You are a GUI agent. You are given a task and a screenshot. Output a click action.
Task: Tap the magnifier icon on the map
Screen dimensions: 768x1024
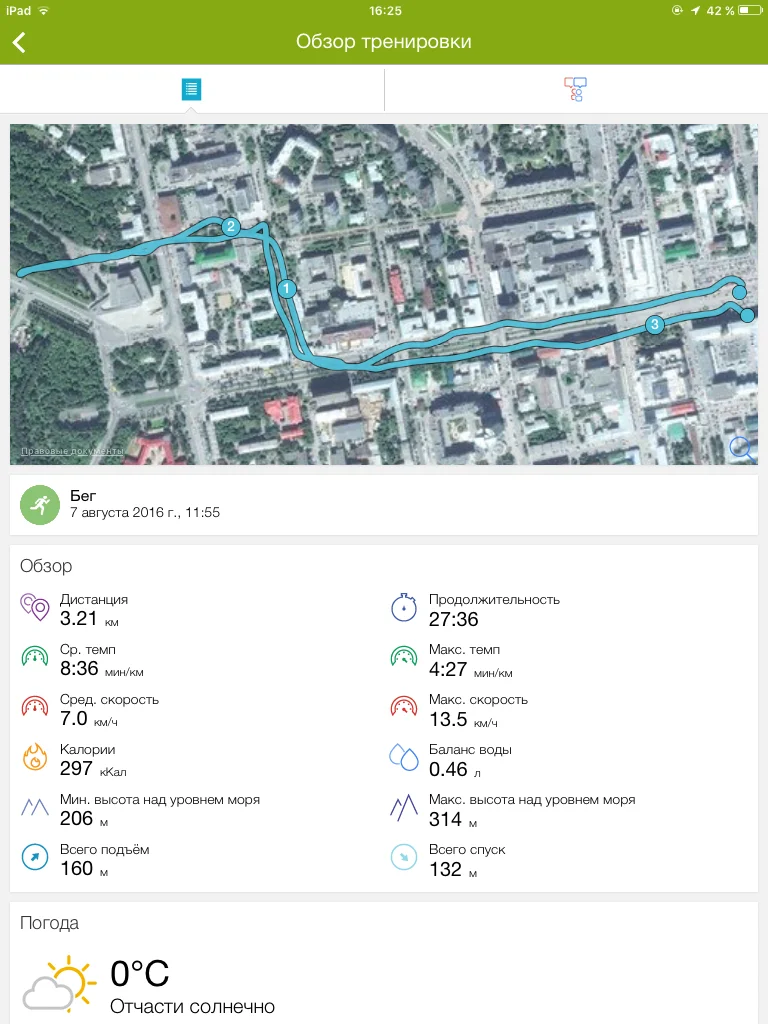tap(743, 449)
